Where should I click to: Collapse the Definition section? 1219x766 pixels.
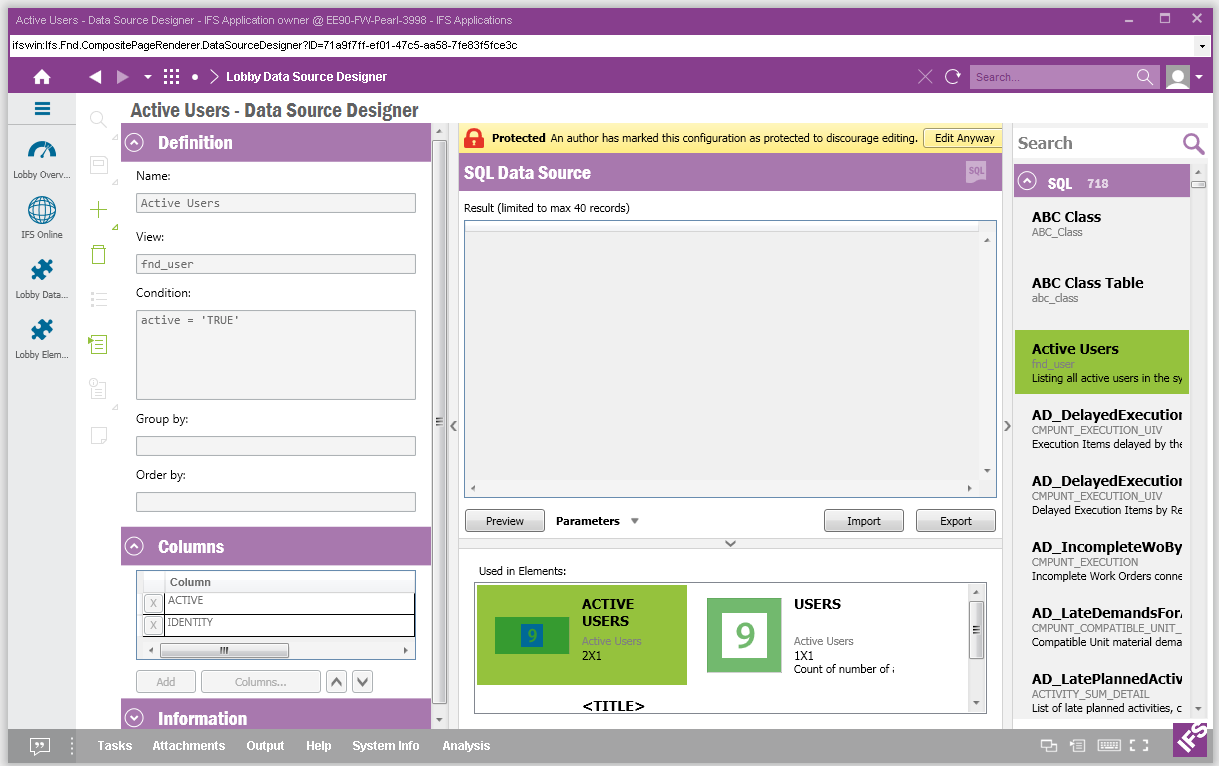[134, 143]
